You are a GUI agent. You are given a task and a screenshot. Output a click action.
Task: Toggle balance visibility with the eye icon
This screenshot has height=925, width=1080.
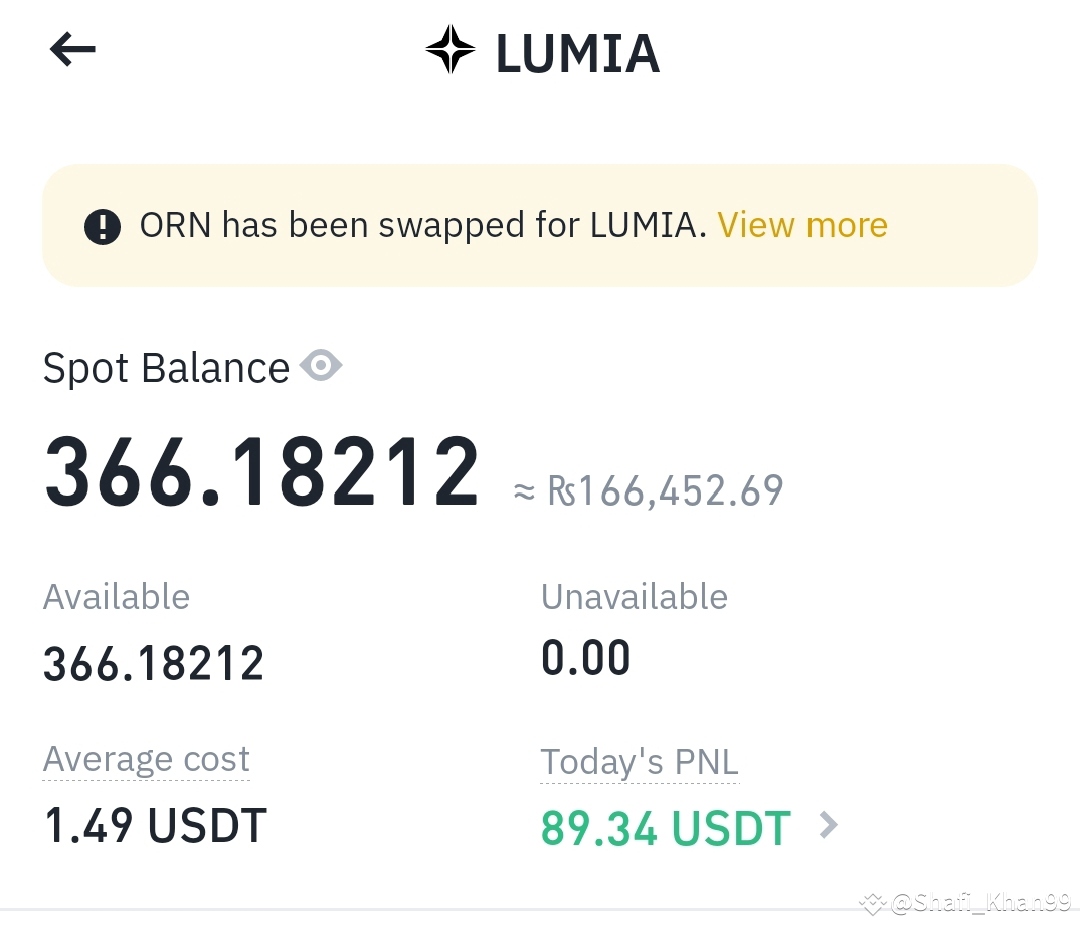coord(321,366)
